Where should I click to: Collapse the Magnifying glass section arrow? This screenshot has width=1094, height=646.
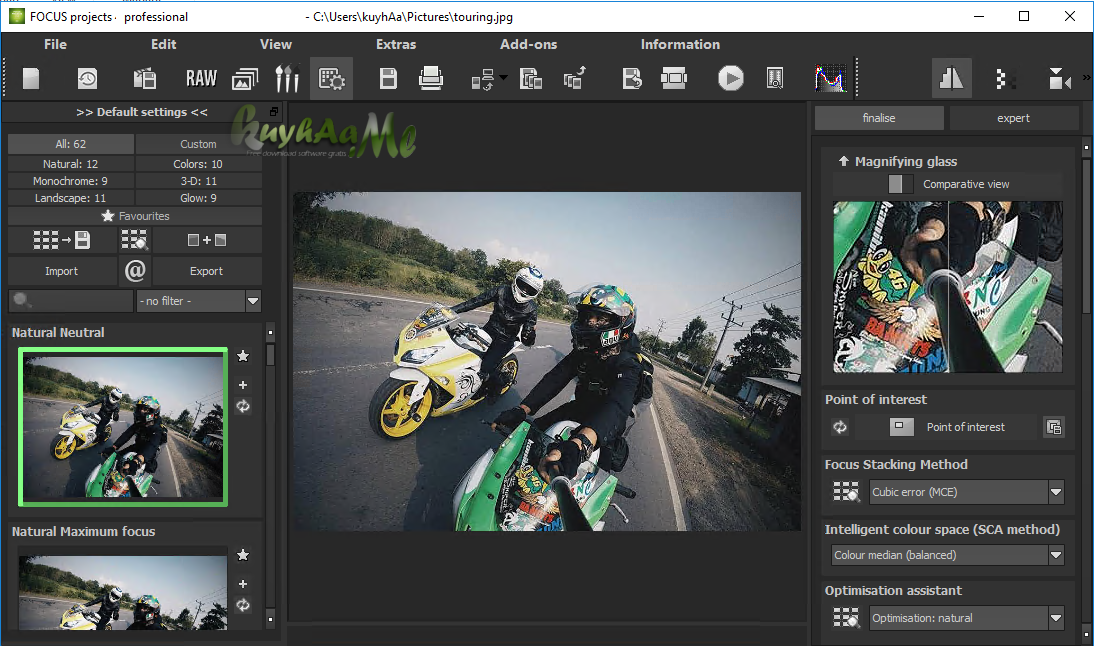pos(843,161)
